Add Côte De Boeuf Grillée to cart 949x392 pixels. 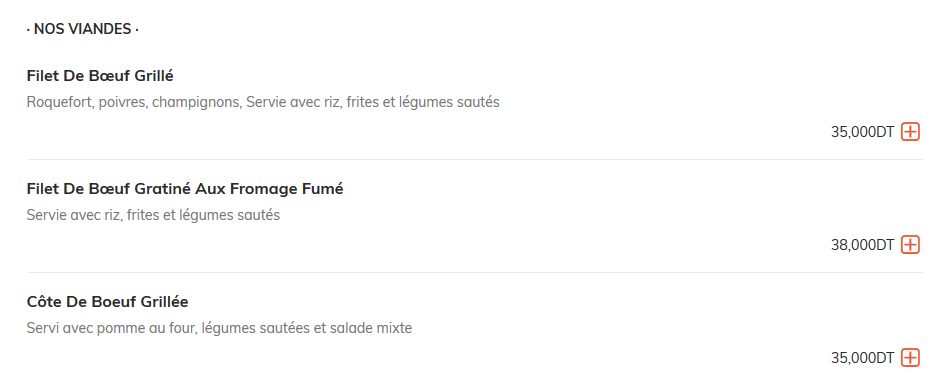910,358
